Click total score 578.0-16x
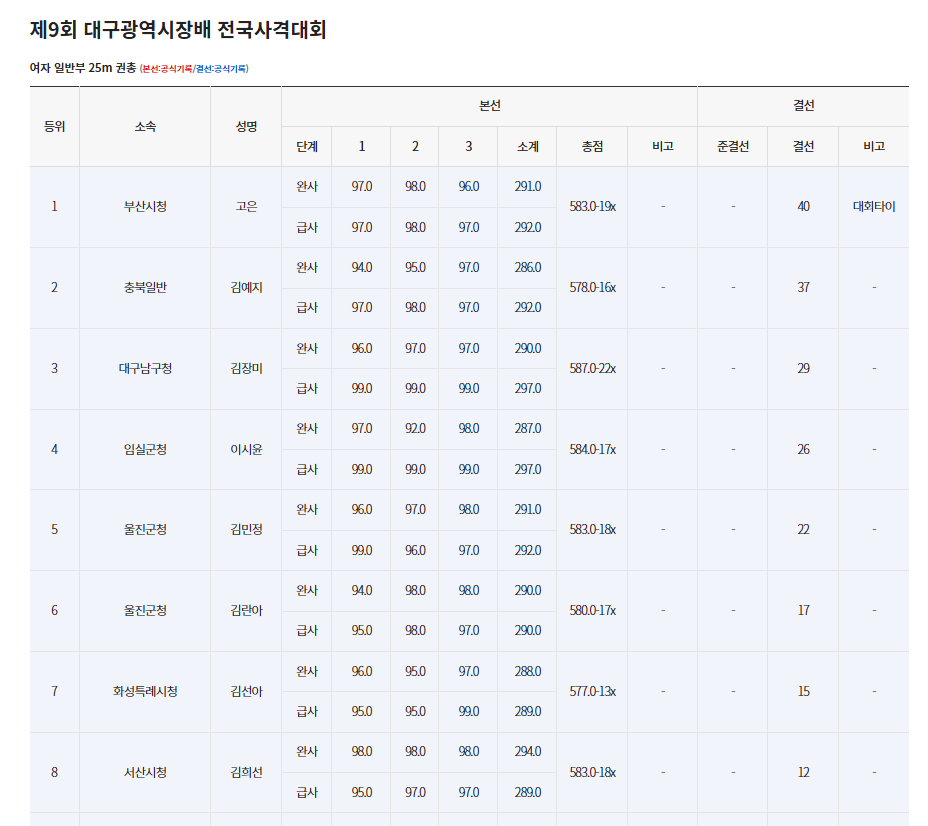 coord(592,288)
